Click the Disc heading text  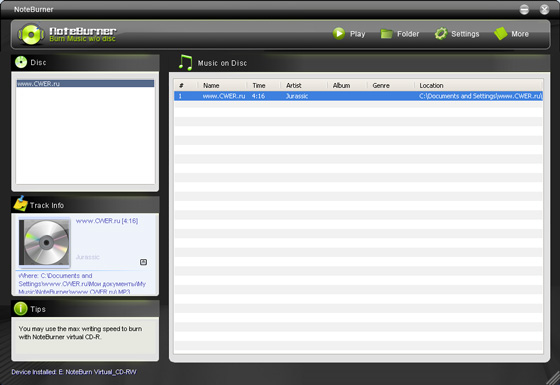(38, 62)
